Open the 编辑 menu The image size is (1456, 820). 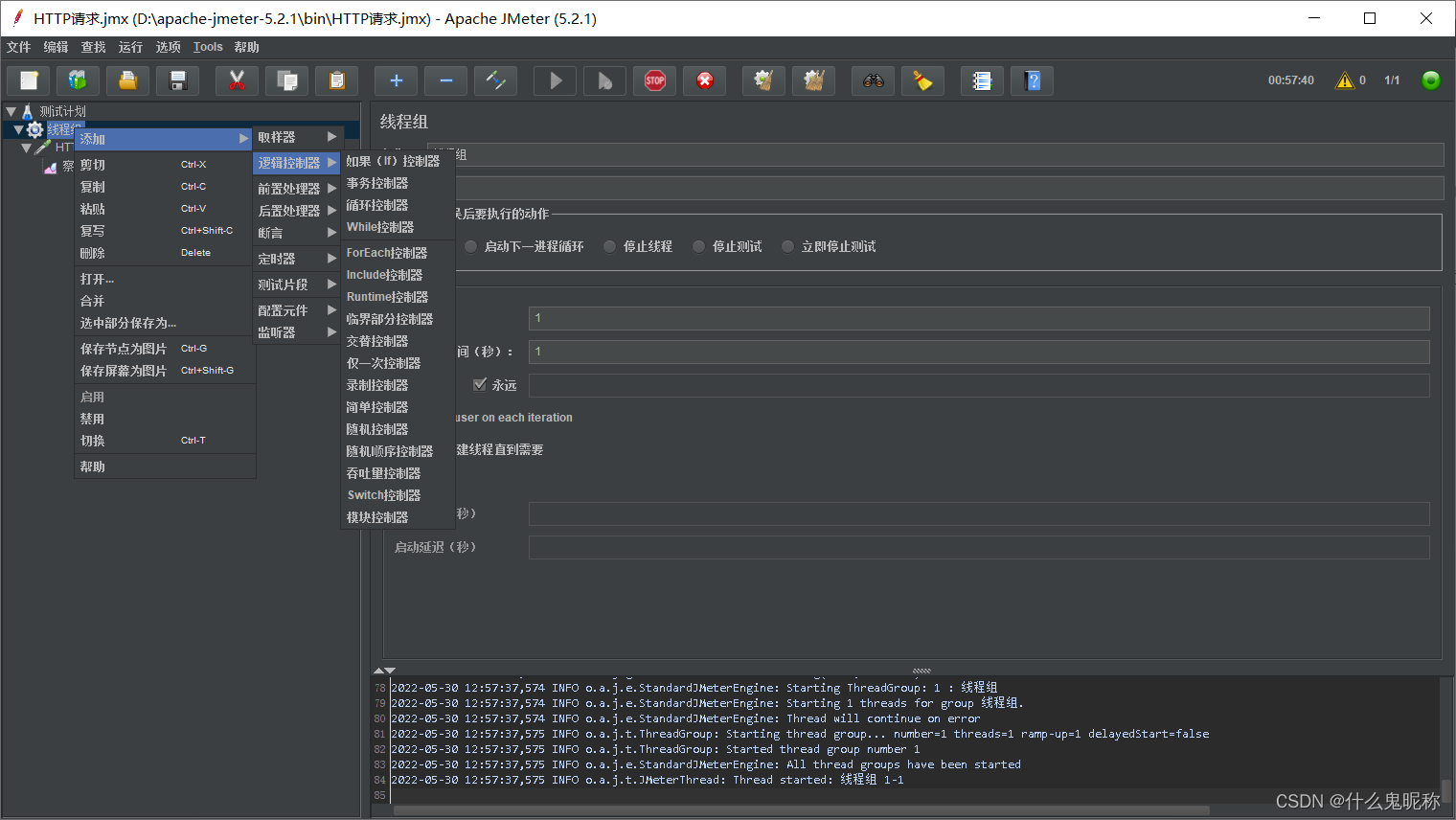coord(56,47)
